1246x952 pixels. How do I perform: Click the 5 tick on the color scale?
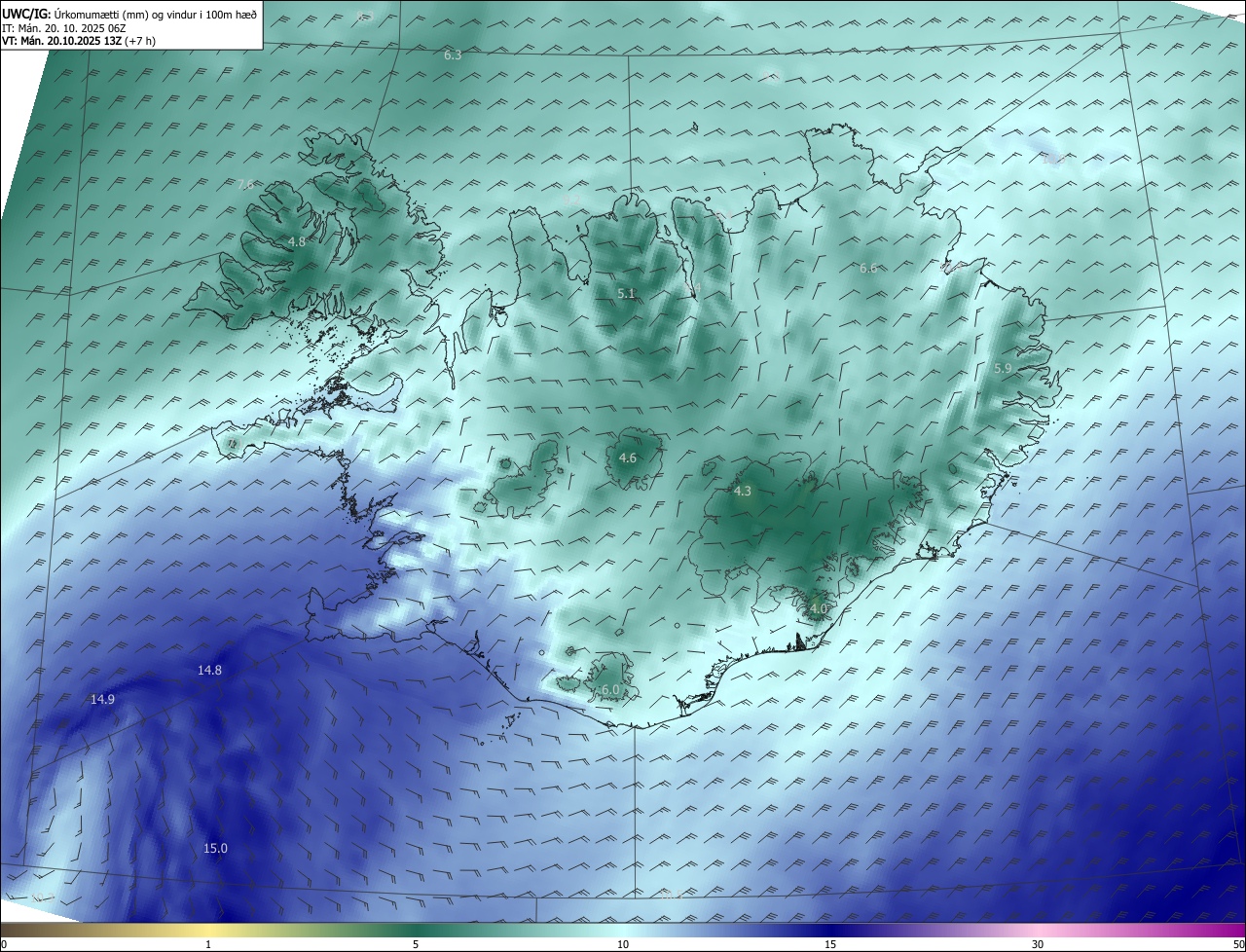tap(416, 944)
